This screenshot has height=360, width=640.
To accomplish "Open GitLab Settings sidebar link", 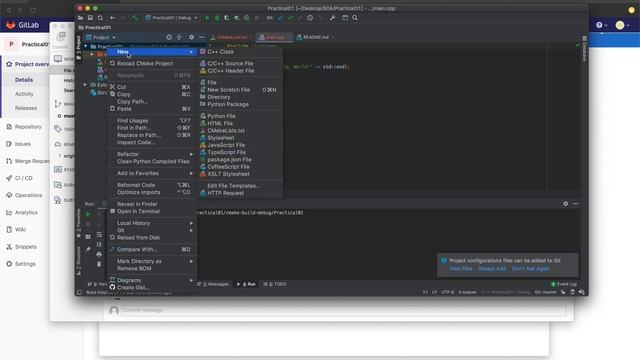I will (x=25, y=264).
